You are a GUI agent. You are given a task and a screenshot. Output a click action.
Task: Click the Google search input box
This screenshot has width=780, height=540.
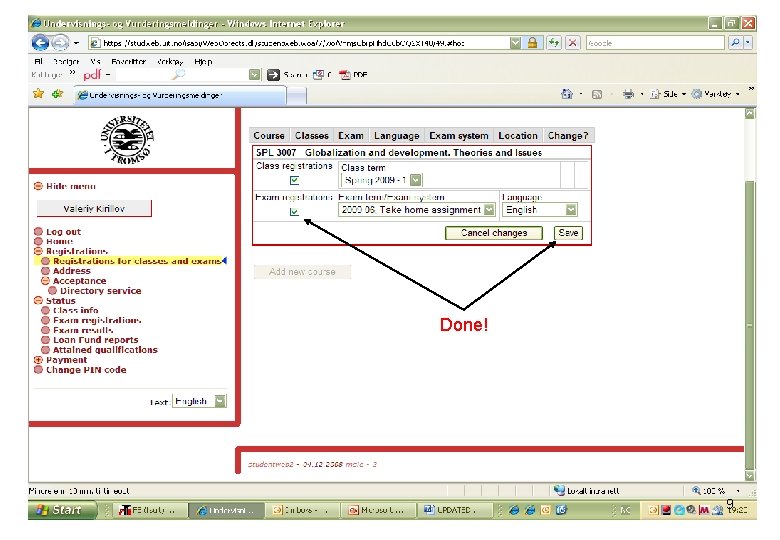coord(655,43)
